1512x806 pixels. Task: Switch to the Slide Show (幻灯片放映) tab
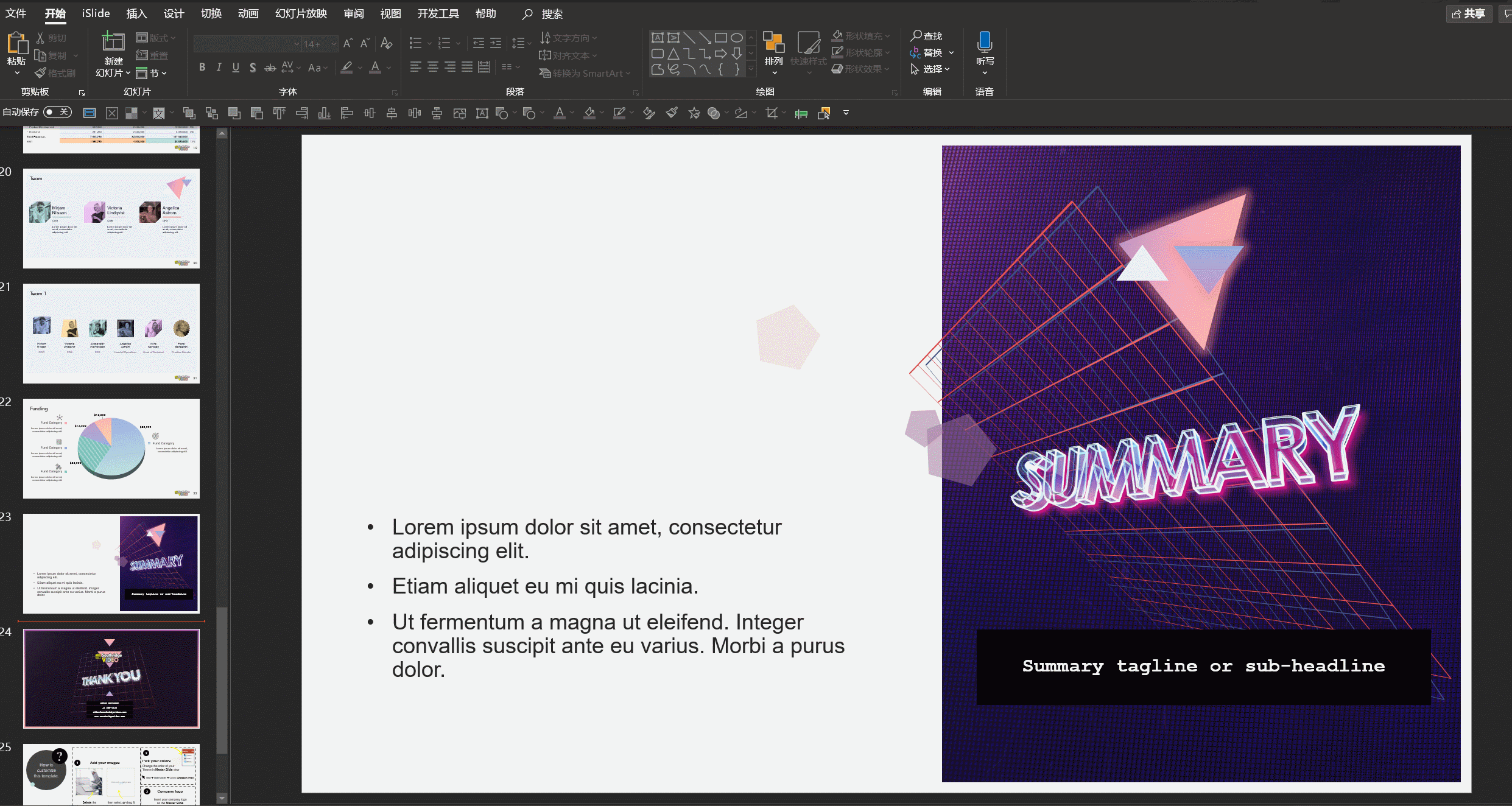coord(301,13)
